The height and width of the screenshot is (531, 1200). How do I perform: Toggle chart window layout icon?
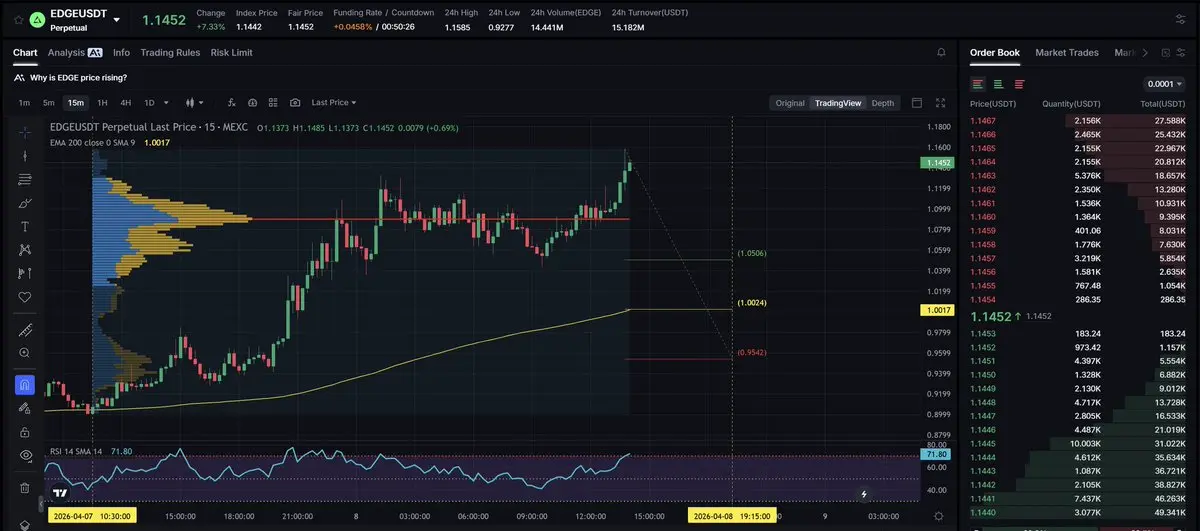coord(917,102)
